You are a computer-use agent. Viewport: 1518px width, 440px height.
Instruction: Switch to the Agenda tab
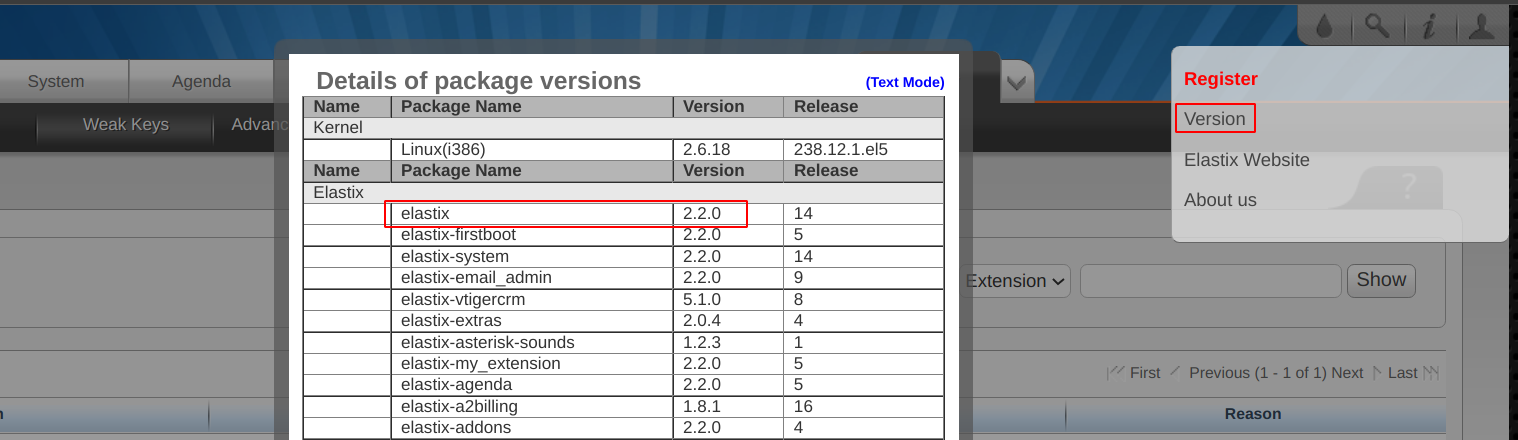201,82
